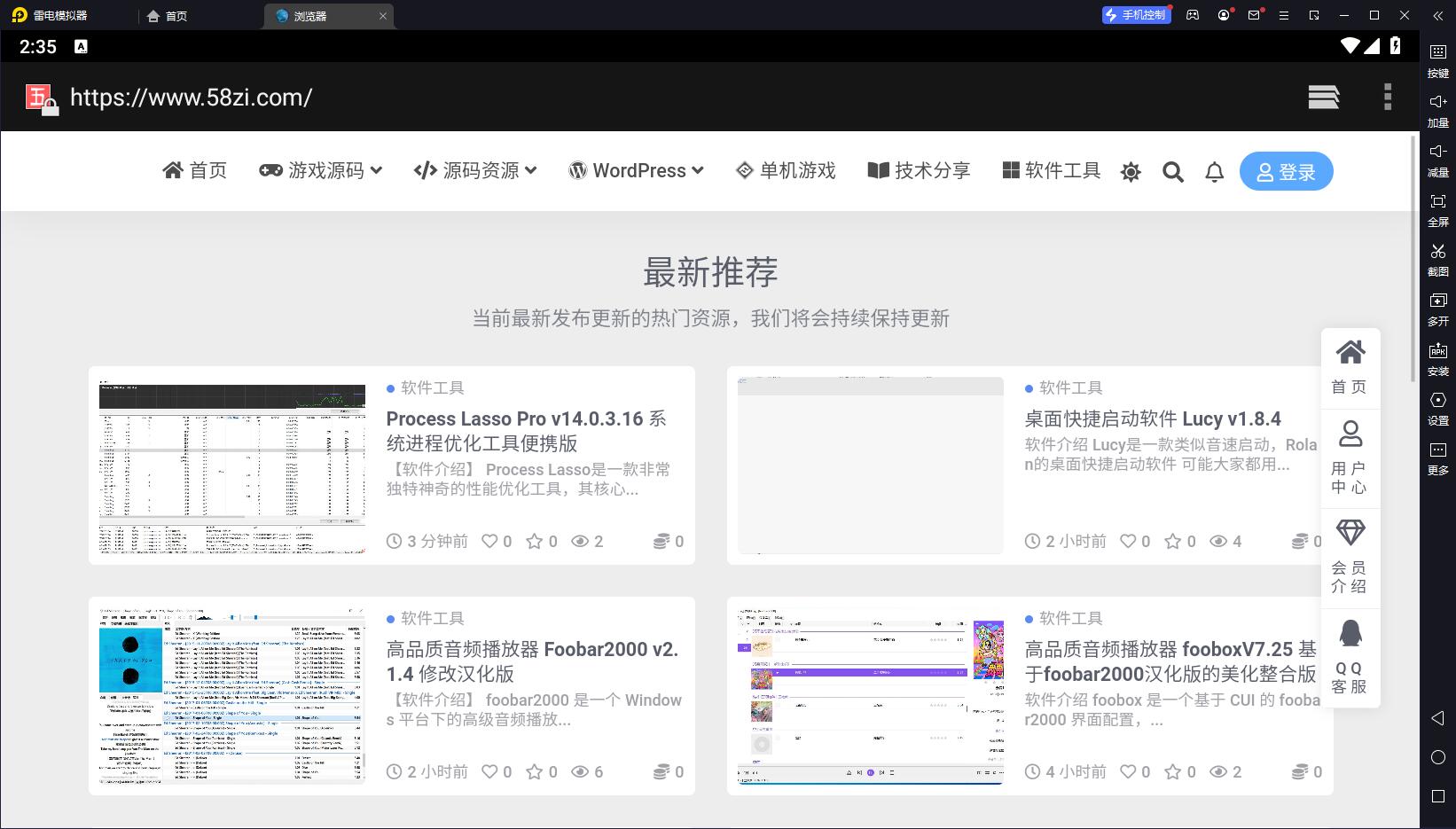Click the URL address https://www.58zi.com/
This screenshot has width=1456, height=829.
click(192, 98)
